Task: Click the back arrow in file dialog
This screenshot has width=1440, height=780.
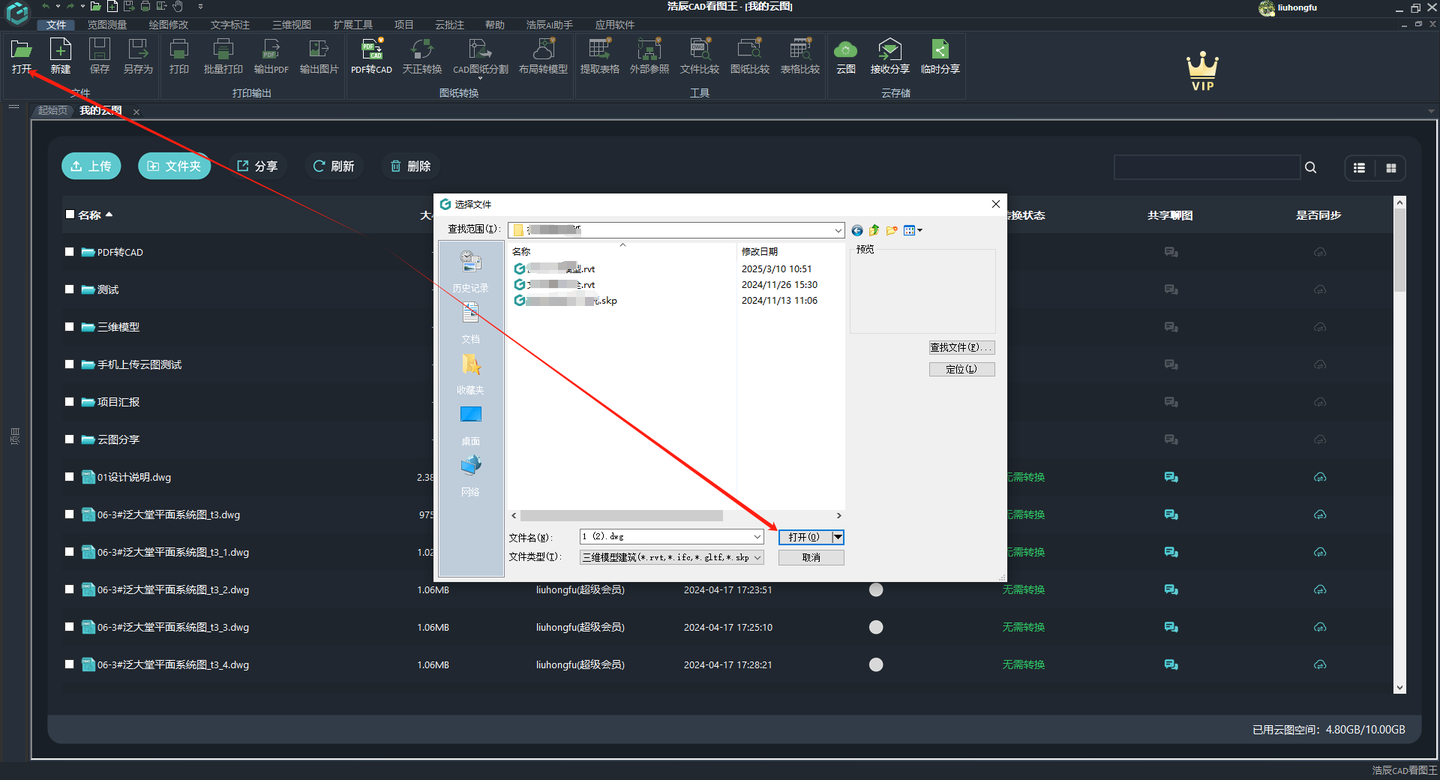Action: pos(857,230)
